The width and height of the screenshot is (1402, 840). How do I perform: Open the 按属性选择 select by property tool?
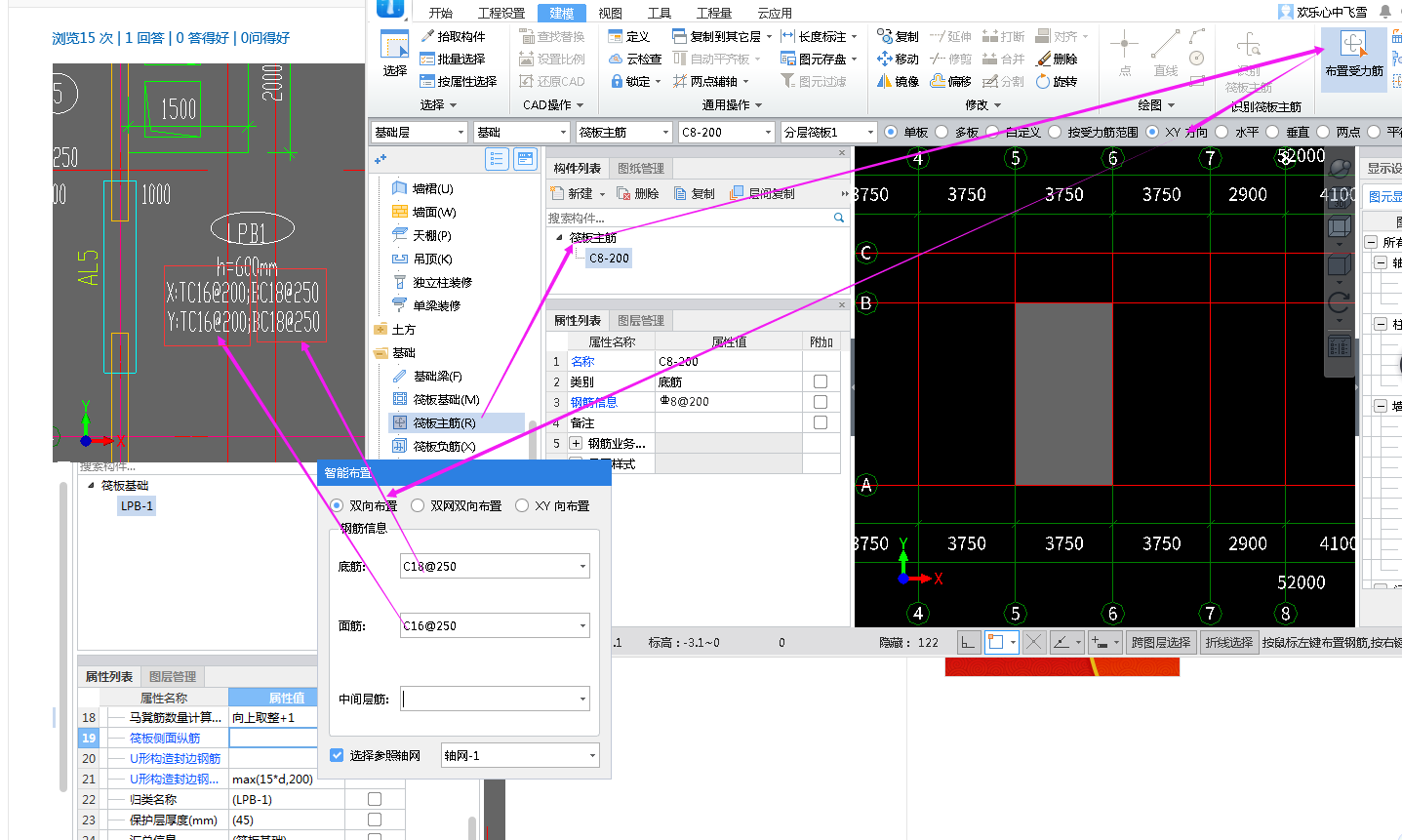[x=459, y=81]
